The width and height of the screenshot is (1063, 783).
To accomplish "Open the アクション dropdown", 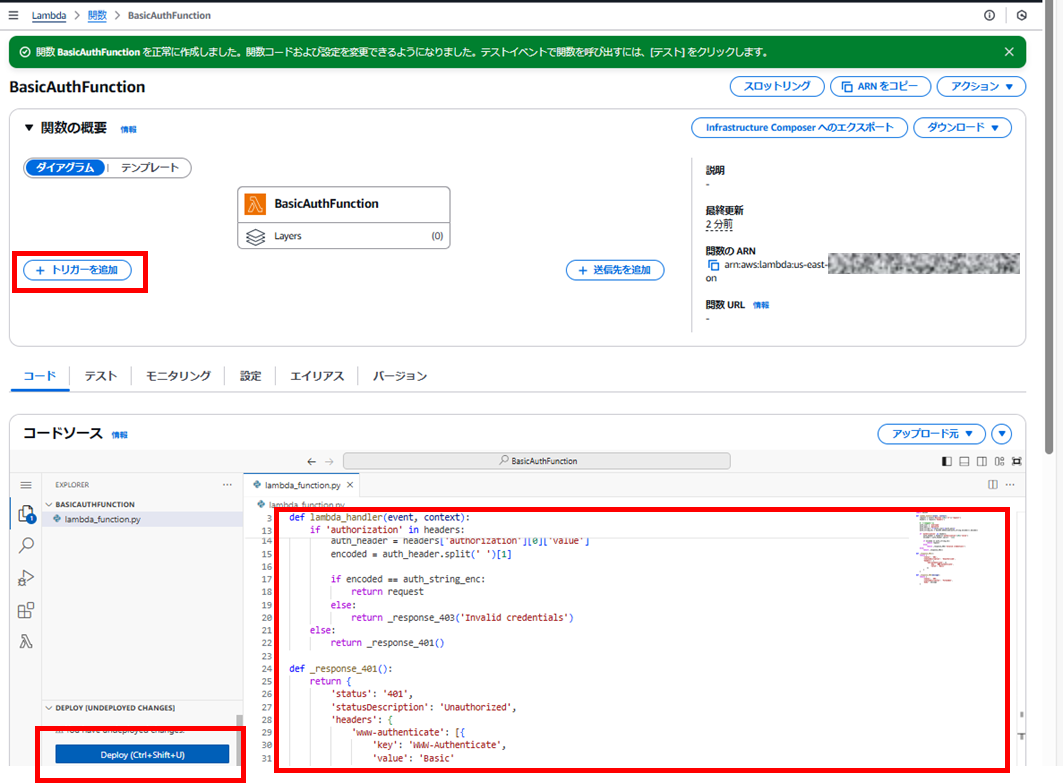I will point(981,86).
